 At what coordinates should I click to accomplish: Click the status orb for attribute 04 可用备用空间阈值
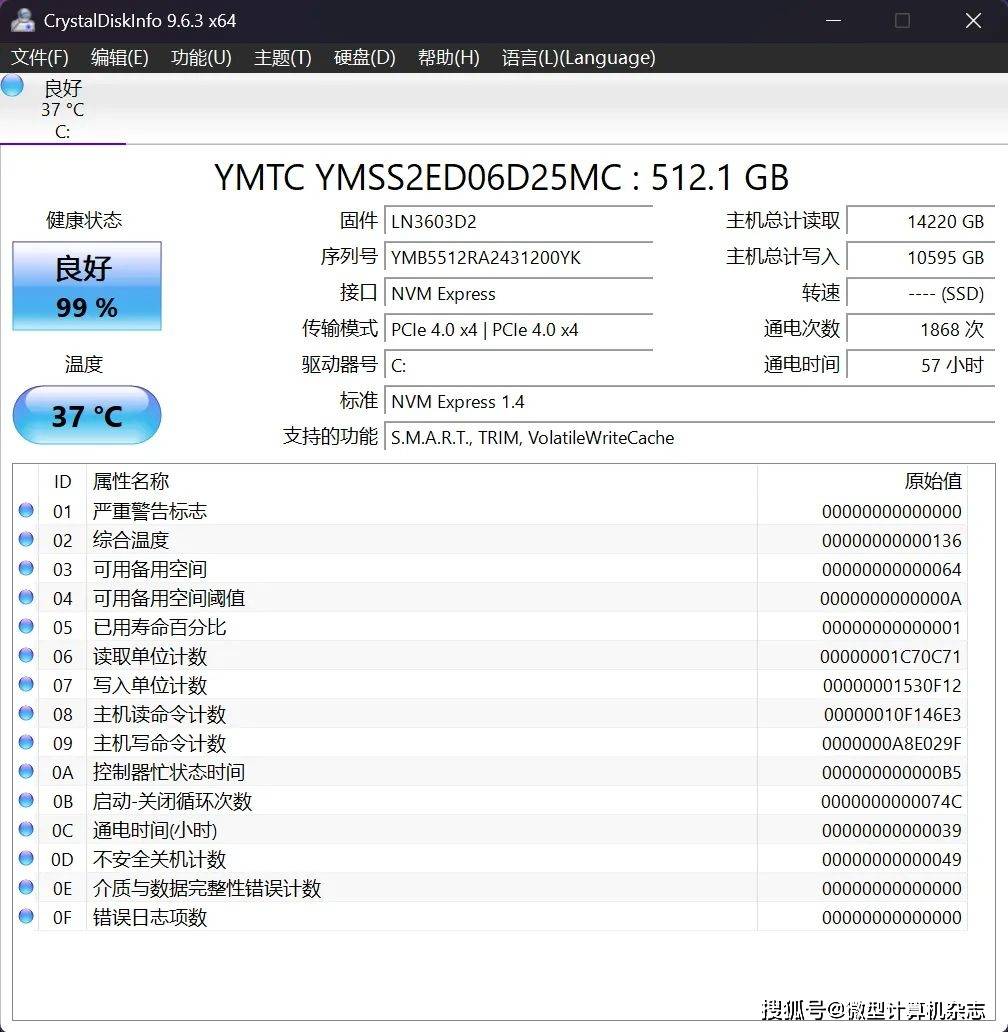[26, 597]
